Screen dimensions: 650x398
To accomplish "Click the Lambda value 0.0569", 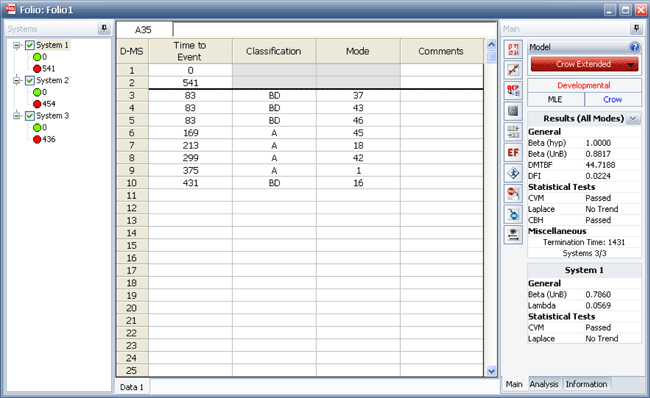I will coord(598,306).
